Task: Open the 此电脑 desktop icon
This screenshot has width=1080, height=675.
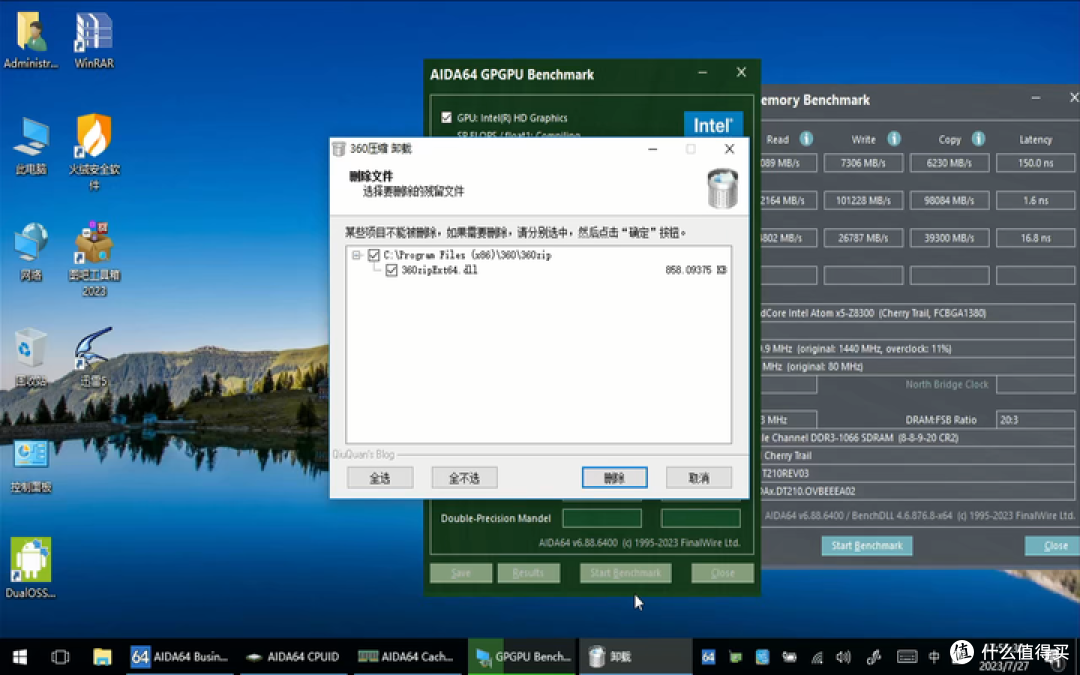Action: [30, 146]
